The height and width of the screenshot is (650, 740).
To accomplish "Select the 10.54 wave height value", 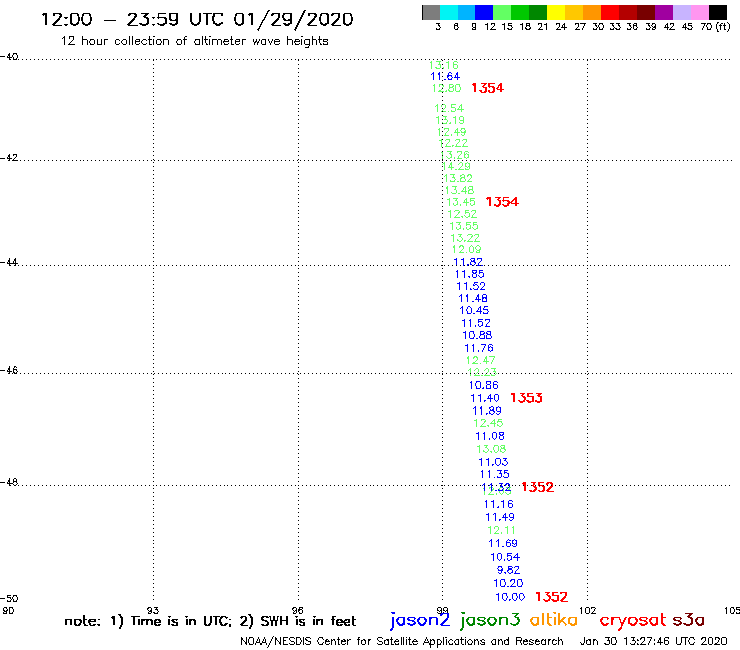I will 505,557.
